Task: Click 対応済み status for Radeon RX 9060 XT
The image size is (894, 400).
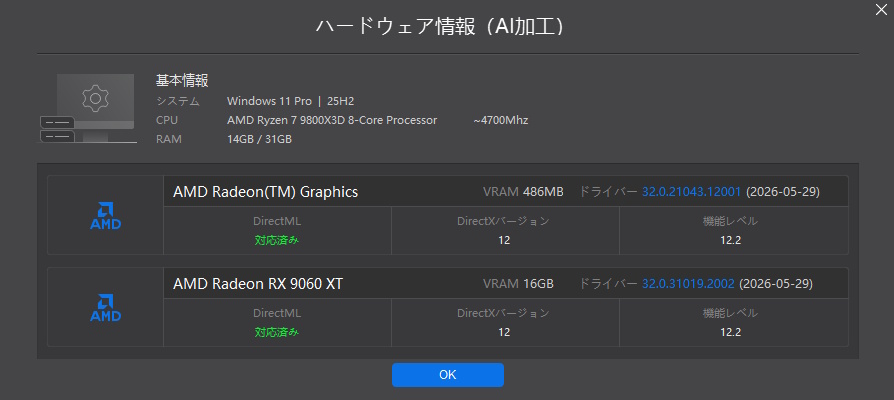Action: click(x=277, y=332)
